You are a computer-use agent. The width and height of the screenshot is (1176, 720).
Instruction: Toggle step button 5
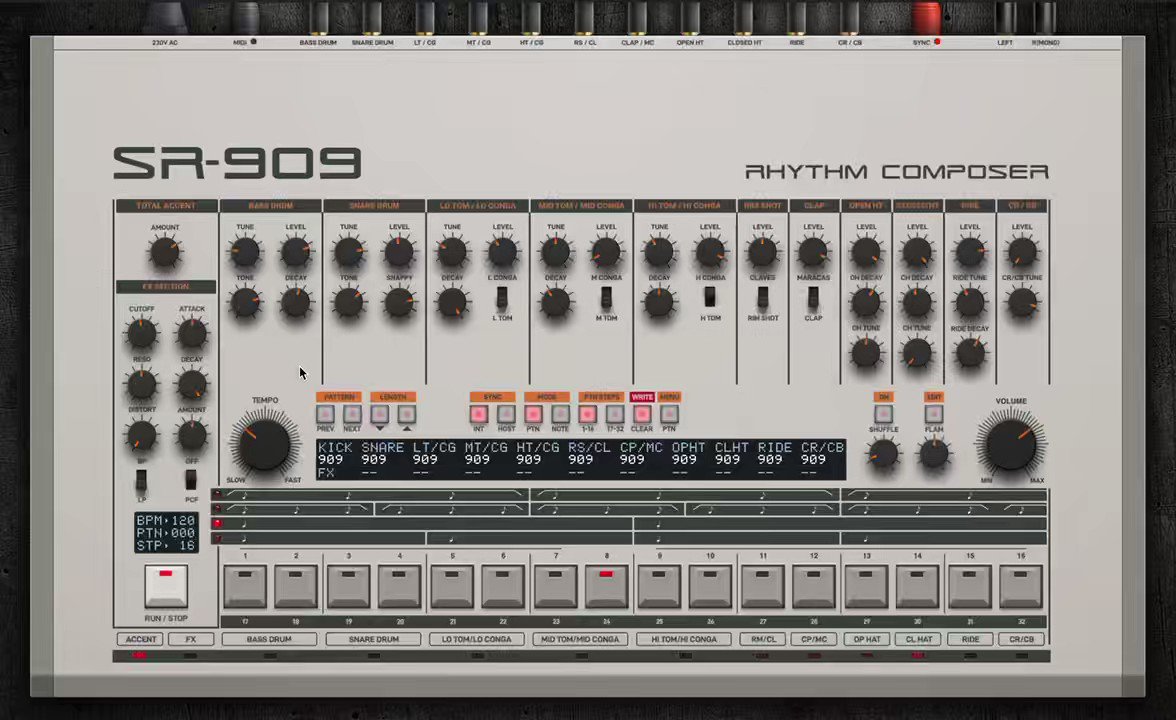452,586
